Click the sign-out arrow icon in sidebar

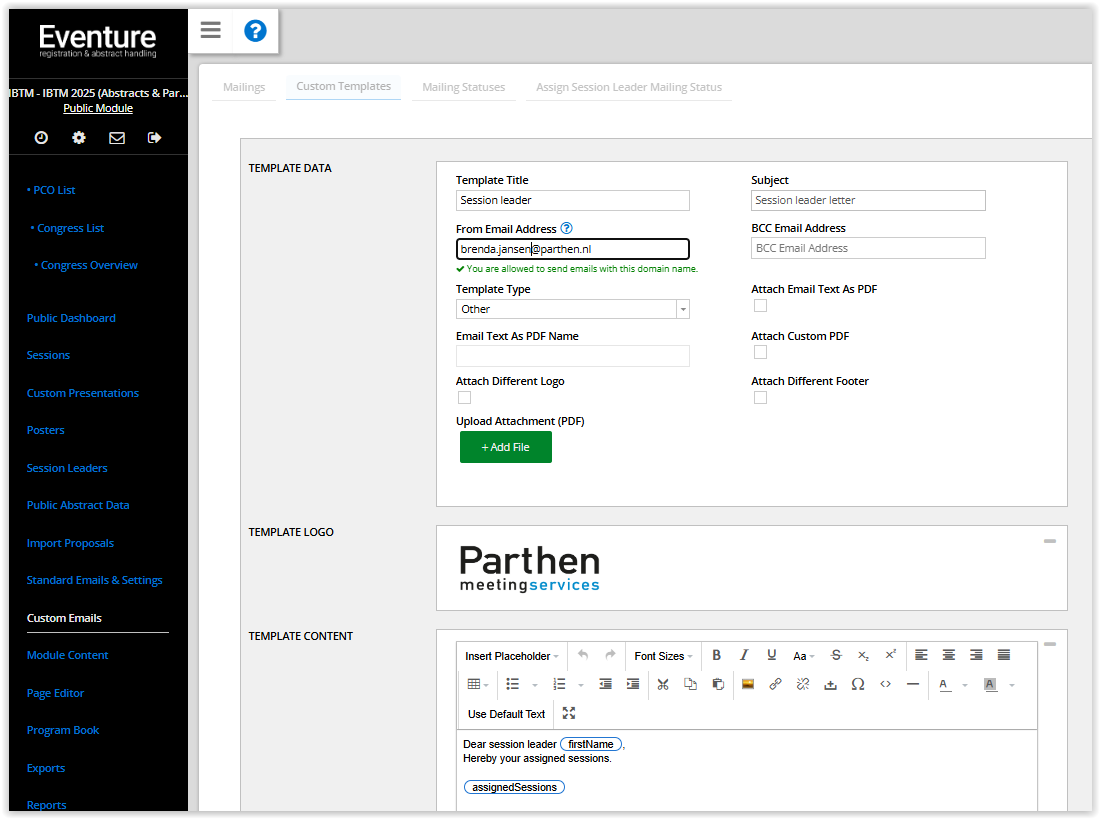[154, 138]
